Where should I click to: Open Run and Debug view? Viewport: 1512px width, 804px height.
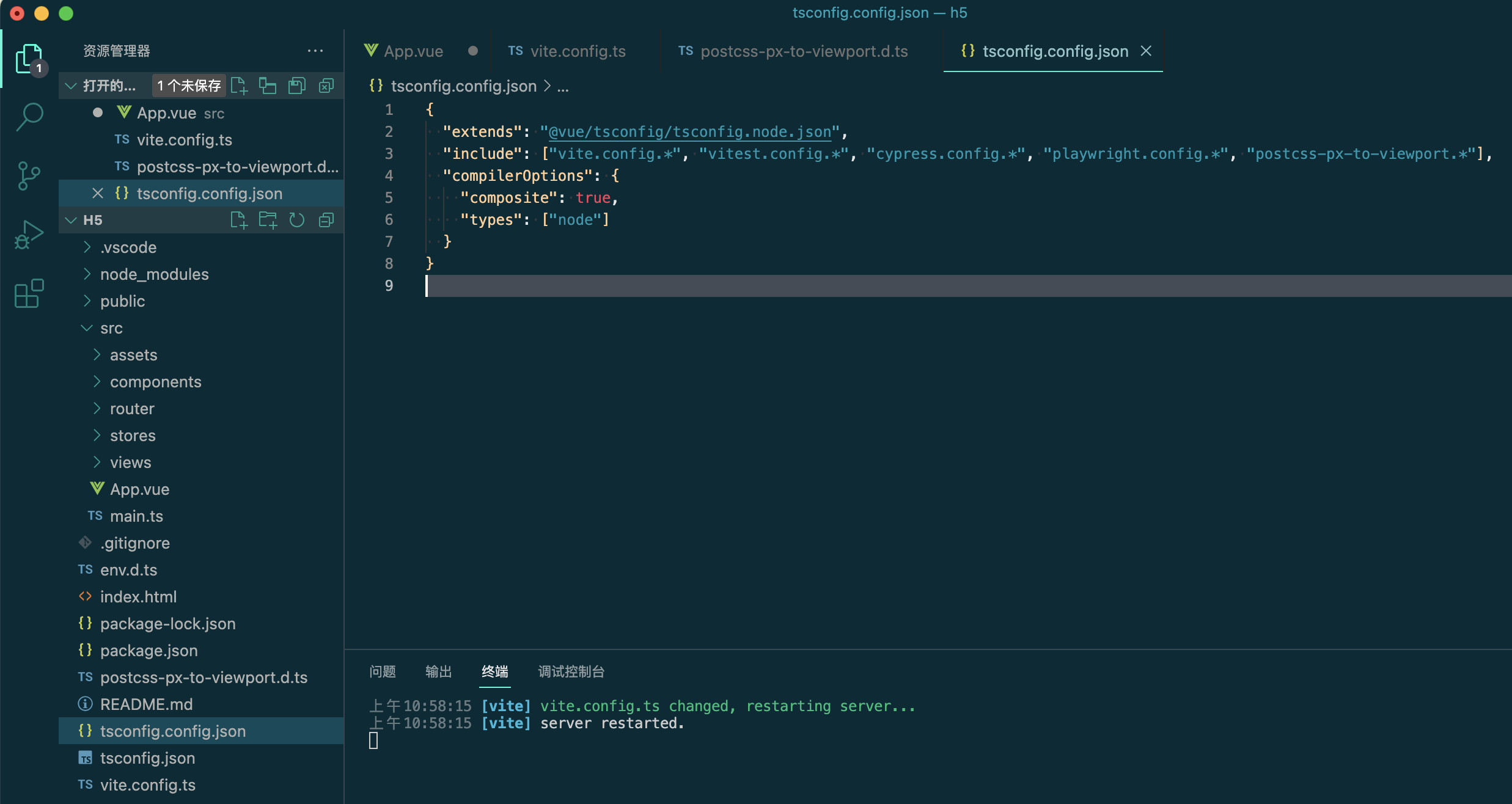[x=29, y=235]
